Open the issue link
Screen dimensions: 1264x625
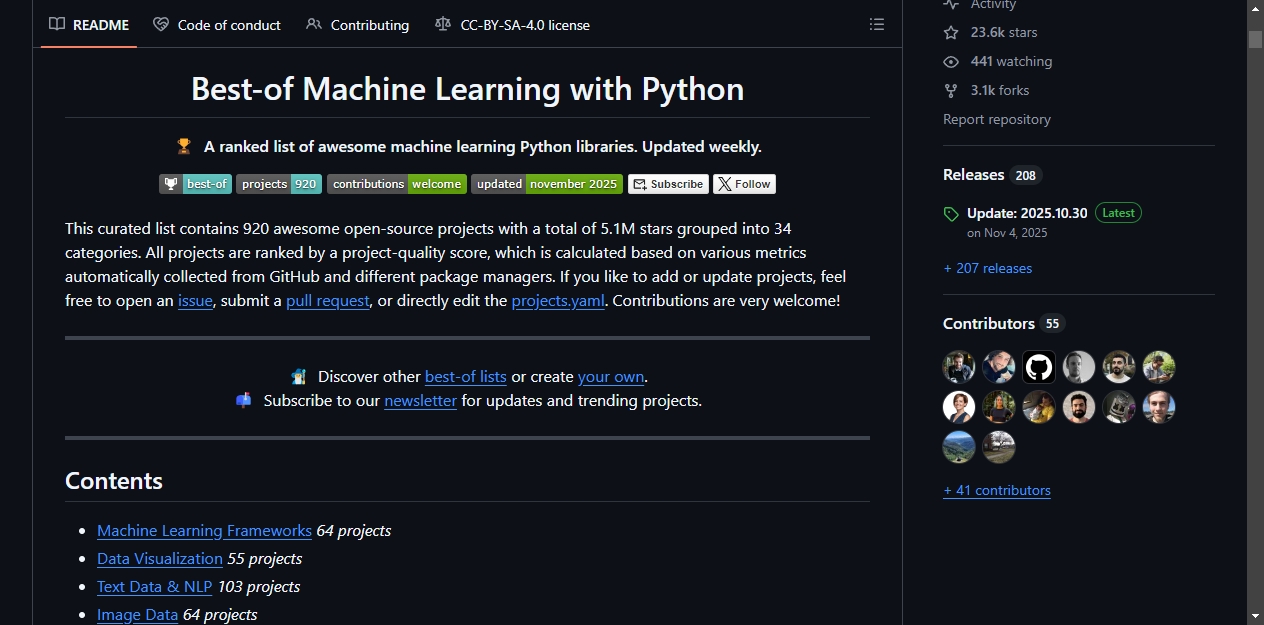pos(195,300)
